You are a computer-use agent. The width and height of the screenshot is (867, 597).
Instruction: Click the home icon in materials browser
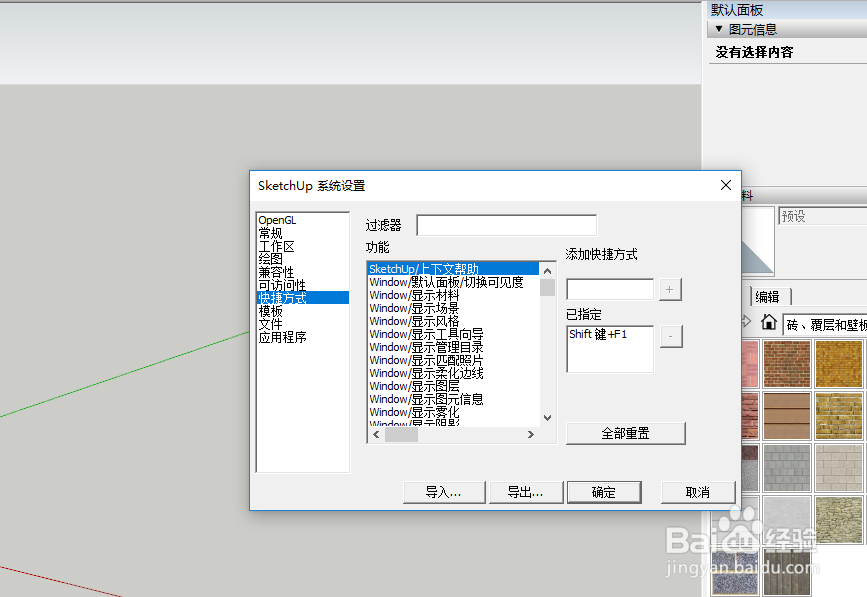point(768,322)
